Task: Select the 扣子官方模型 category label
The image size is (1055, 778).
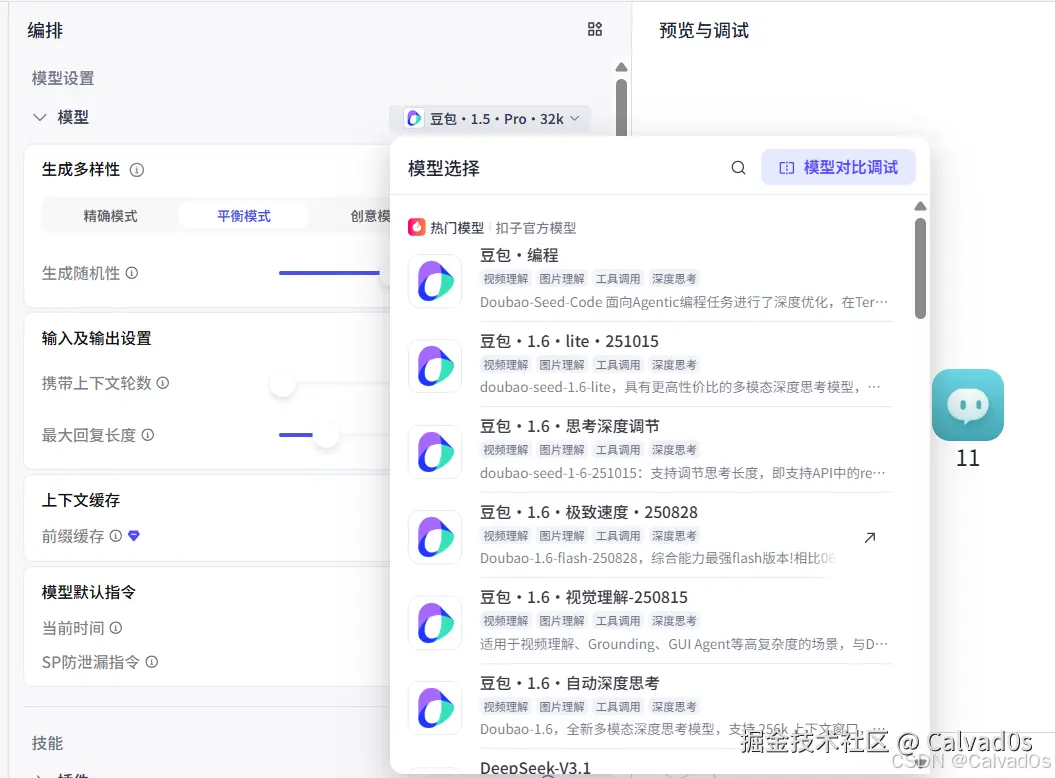Action: coord(536,228)
